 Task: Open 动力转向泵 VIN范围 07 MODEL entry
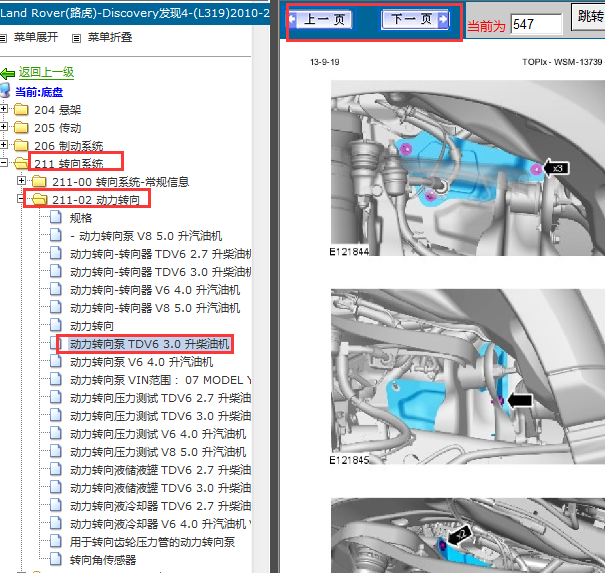tap(161, 380)
